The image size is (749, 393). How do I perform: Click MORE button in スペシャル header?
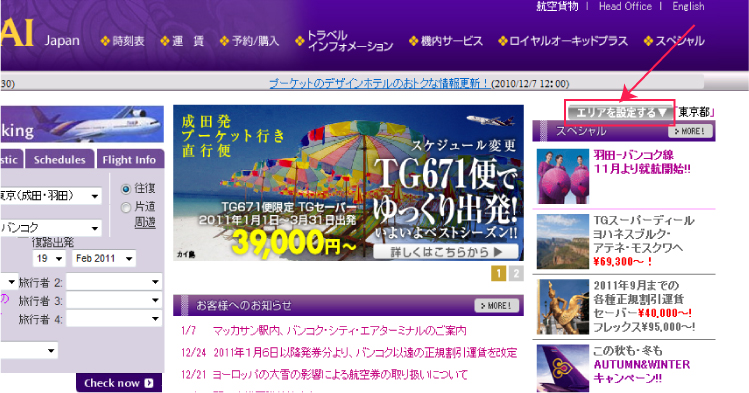(690, 131)
